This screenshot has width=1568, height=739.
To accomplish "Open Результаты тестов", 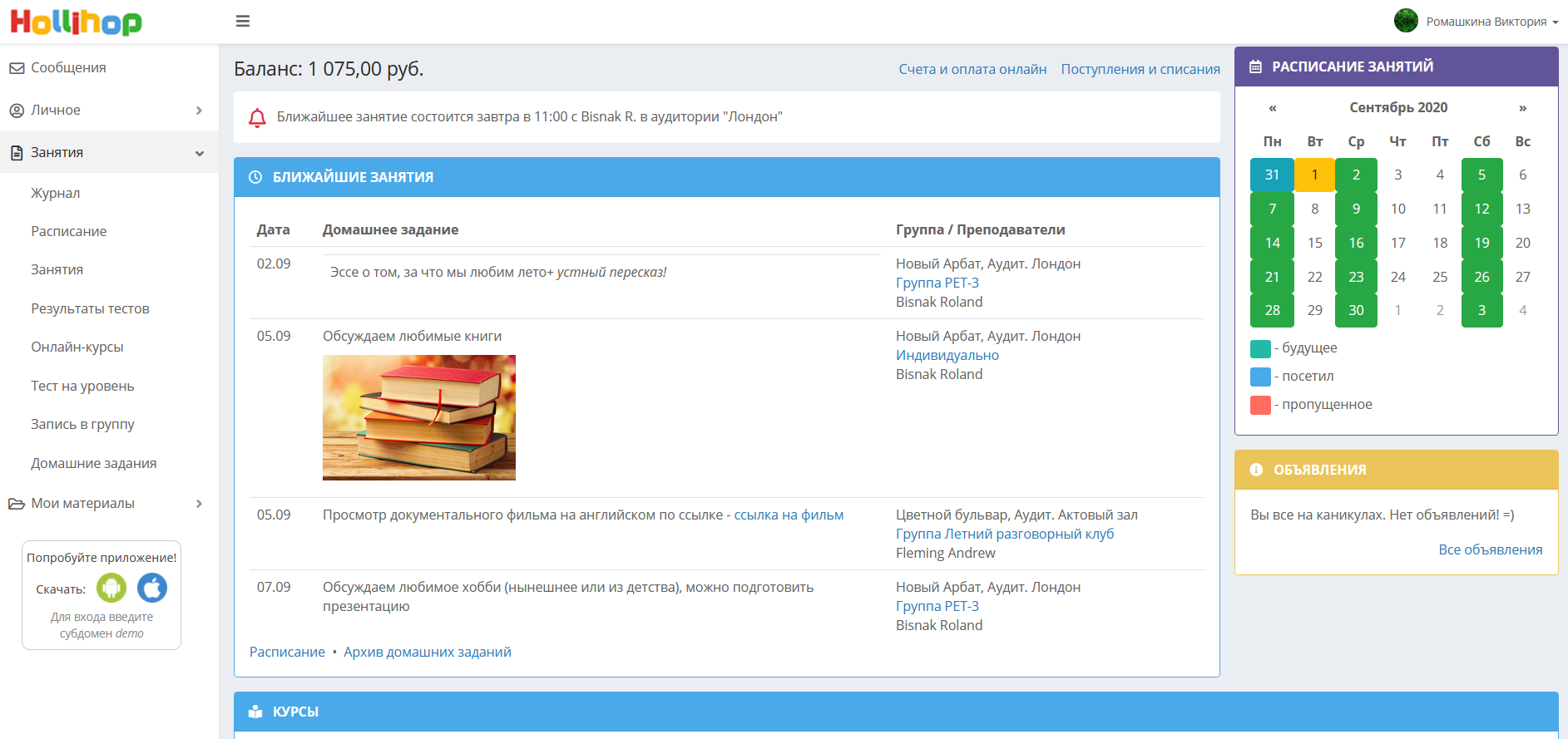I will point(91,308).
